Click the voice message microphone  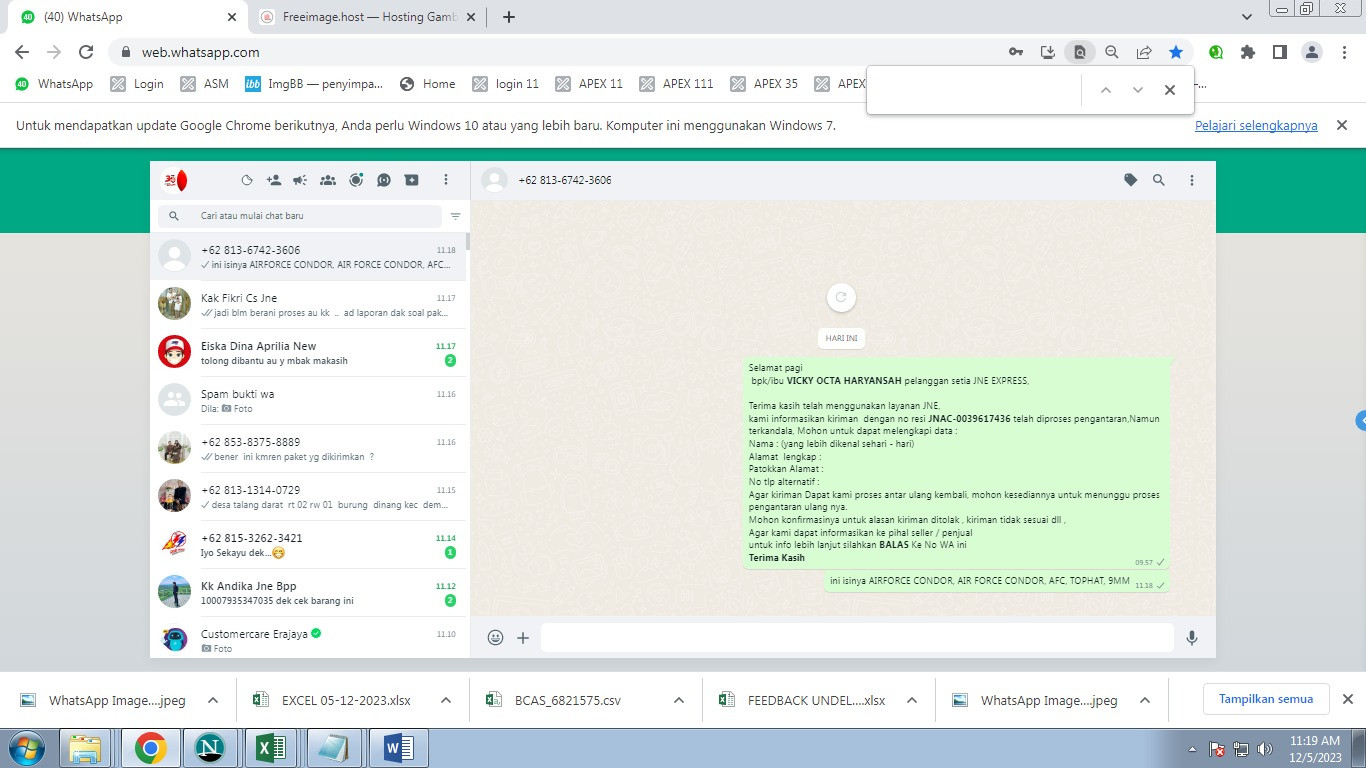coord(1192,638)
